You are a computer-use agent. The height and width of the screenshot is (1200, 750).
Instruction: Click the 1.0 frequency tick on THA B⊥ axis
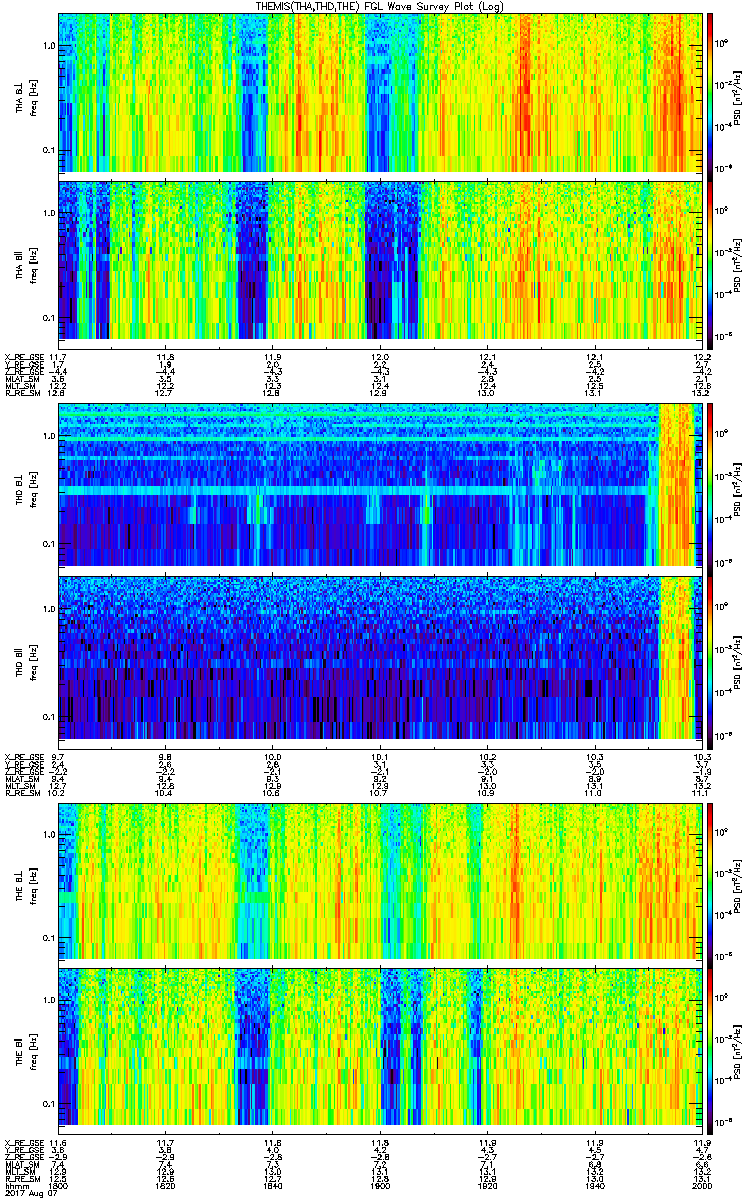pos(49,46)
